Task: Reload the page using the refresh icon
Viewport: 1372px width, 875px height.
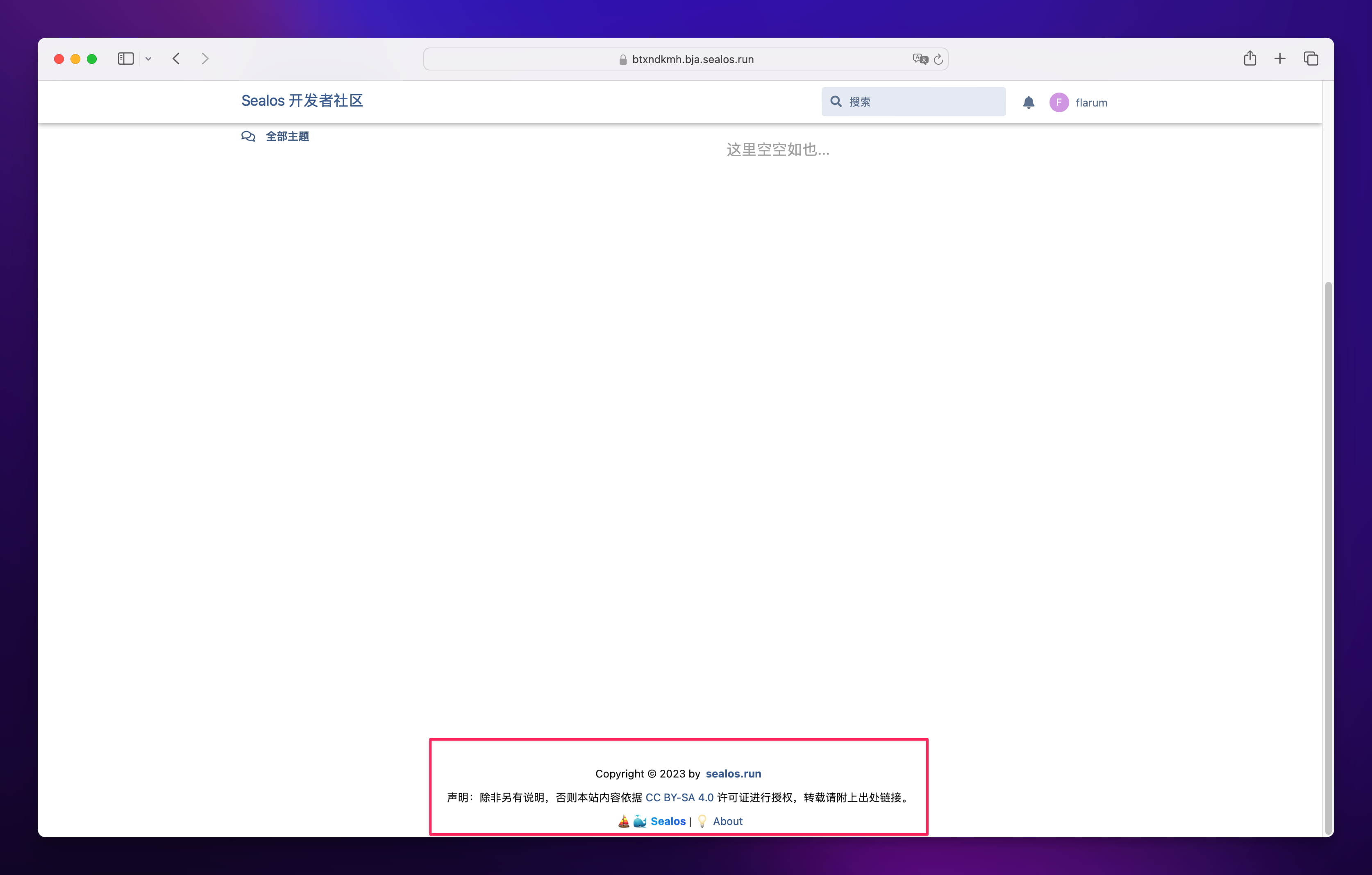Action: coord(938,59)
